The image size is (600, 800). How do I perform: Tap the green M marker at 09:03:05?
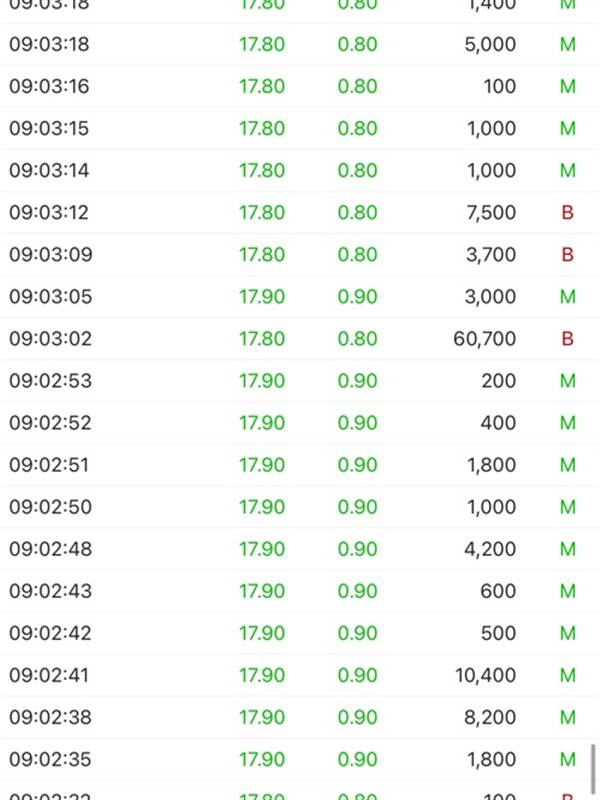point(567,296)
